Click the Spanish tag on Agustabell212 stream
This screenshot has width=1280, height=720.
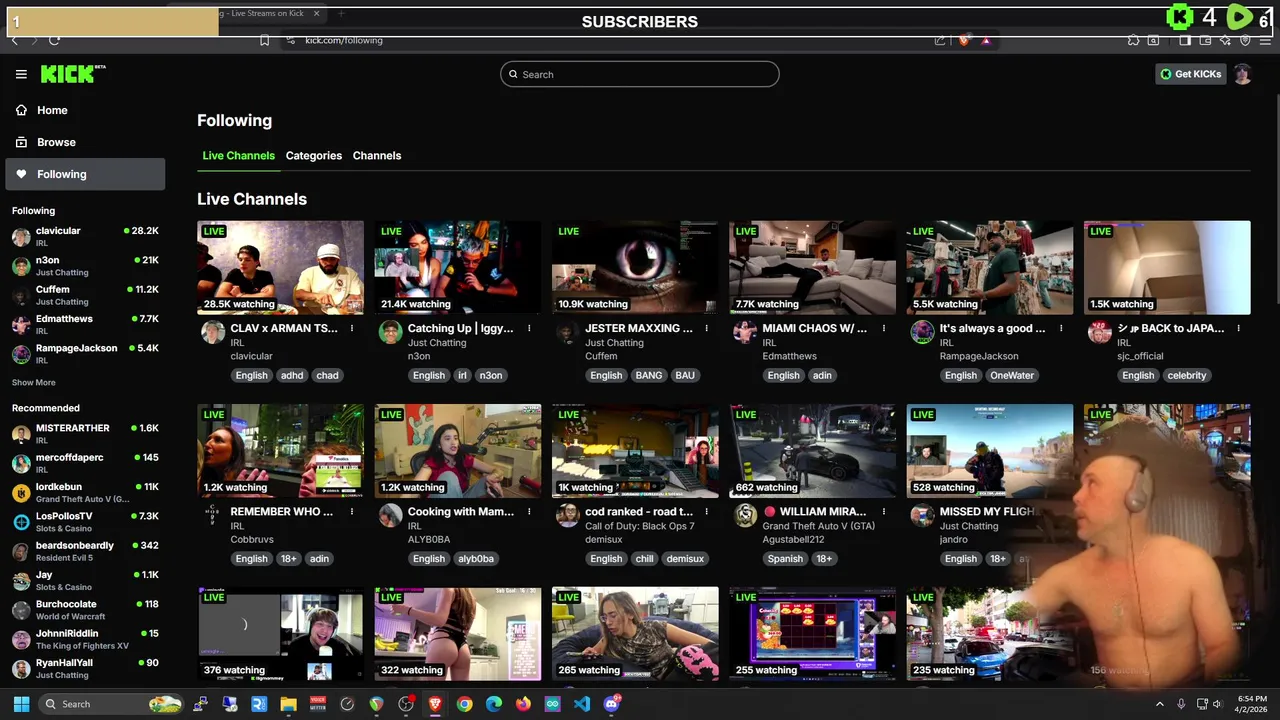pos(785,558)
